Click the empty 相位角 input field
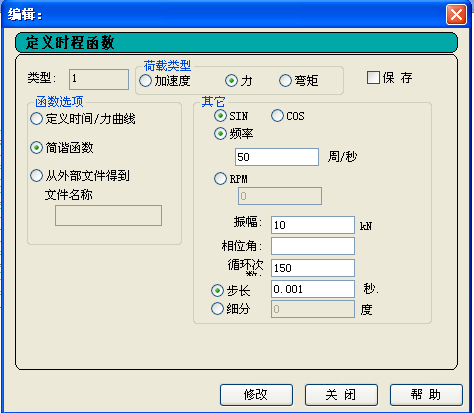Screen dimensions: 474x413 313,246
